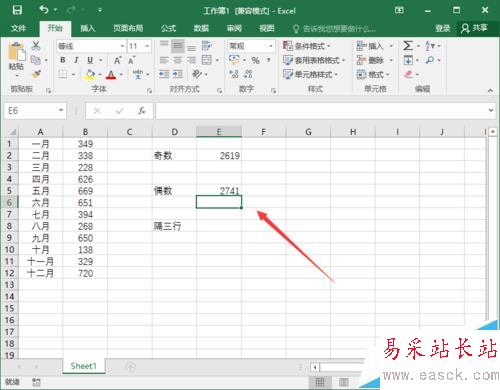Switch to Formulas tab

pyautogui.click(x=168, y=28)
